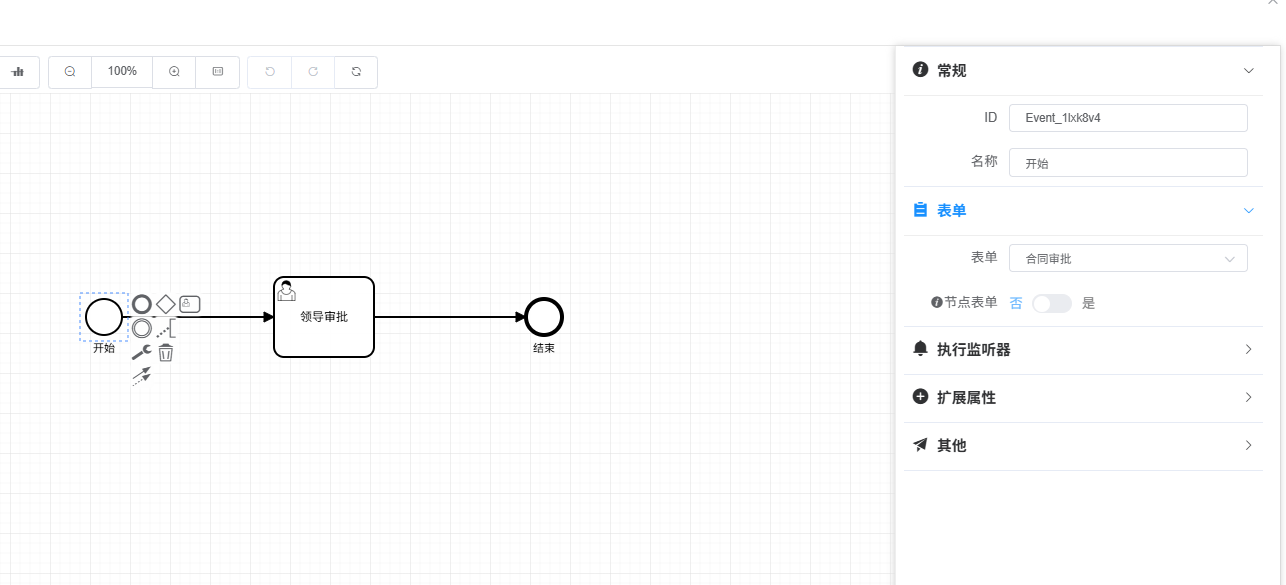1286x585 pixels.
Task: Redo the last diagram change
Action: tap(313, 72)
